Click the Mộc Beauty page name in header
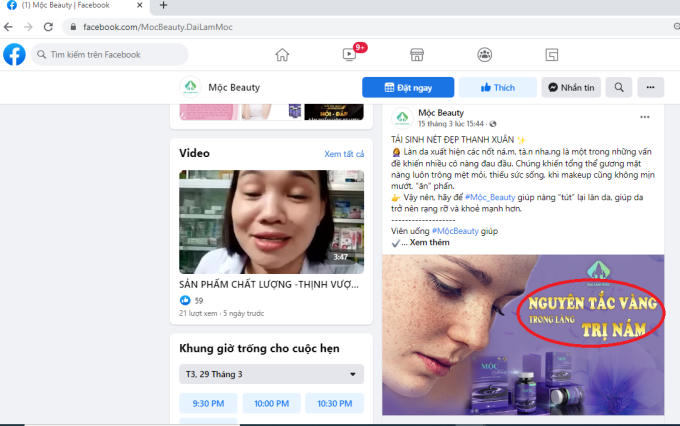 coord(234,87)
